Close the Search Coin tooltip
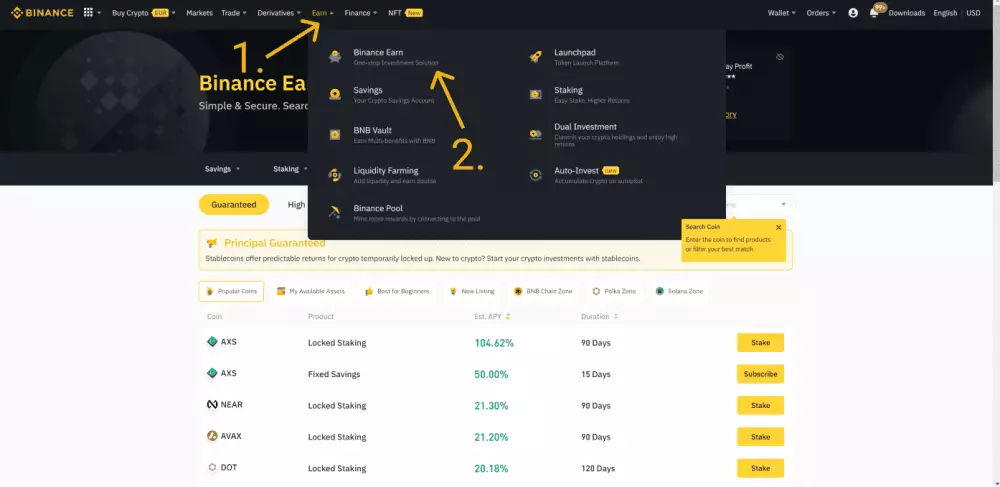Screen dimensions: 1000x487 point(779,227)
